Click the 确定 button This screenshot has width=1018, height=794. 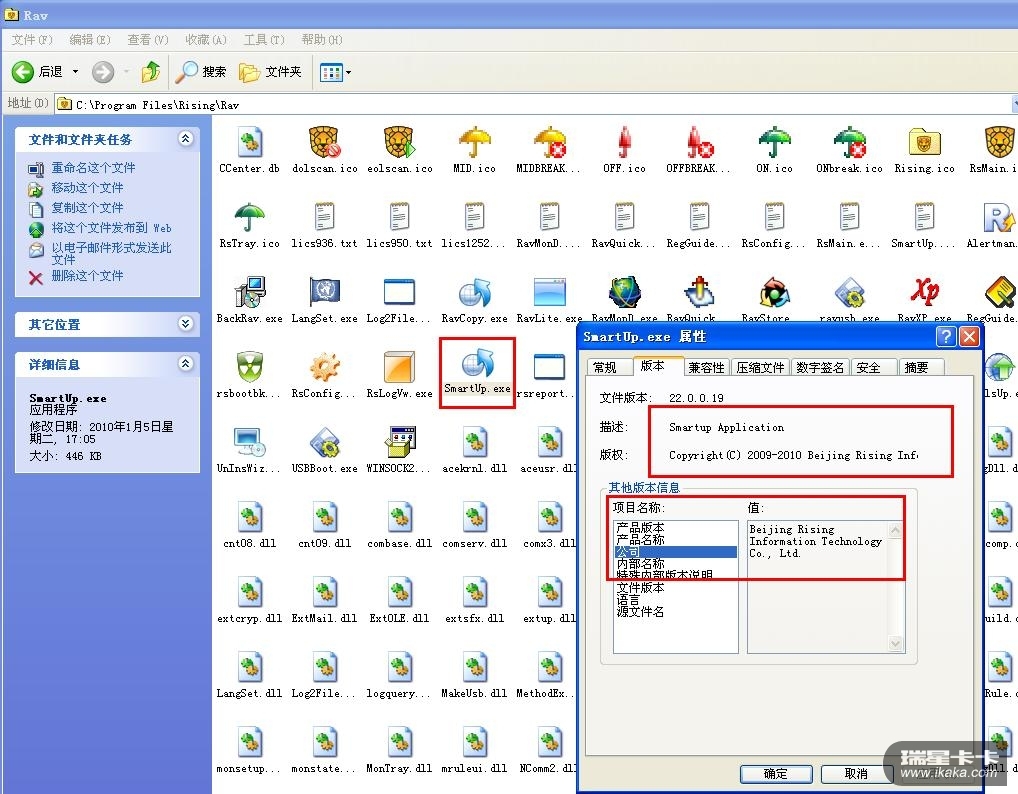(x=775, y=773)
